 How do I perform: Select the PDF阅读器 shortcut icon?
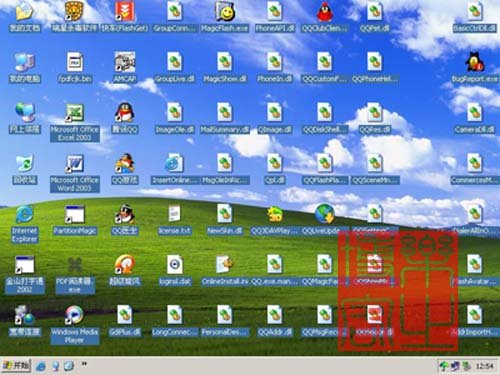pyautogui.click(x=75, y=265)
